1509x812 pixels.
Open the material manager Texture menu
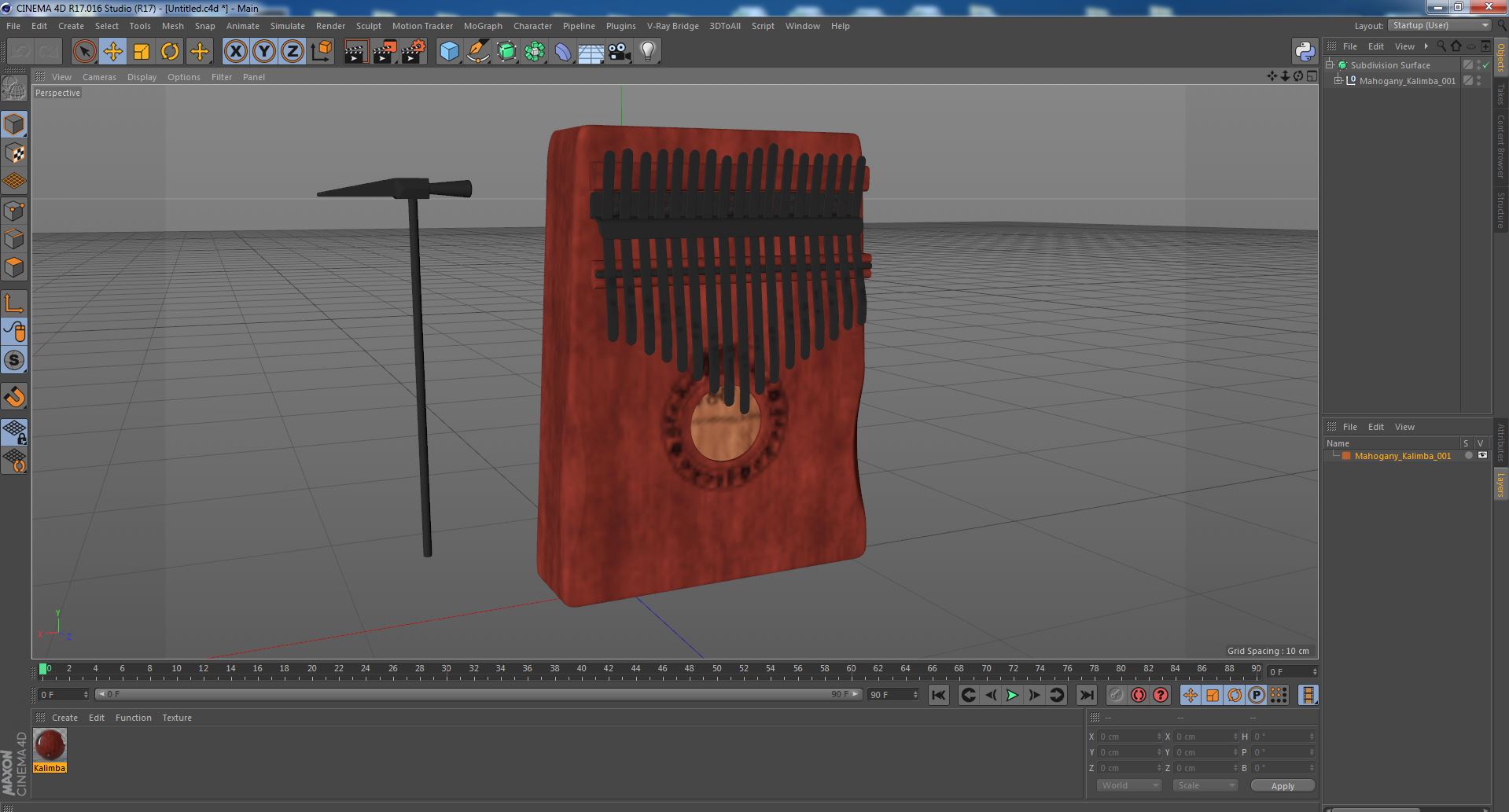177,718
